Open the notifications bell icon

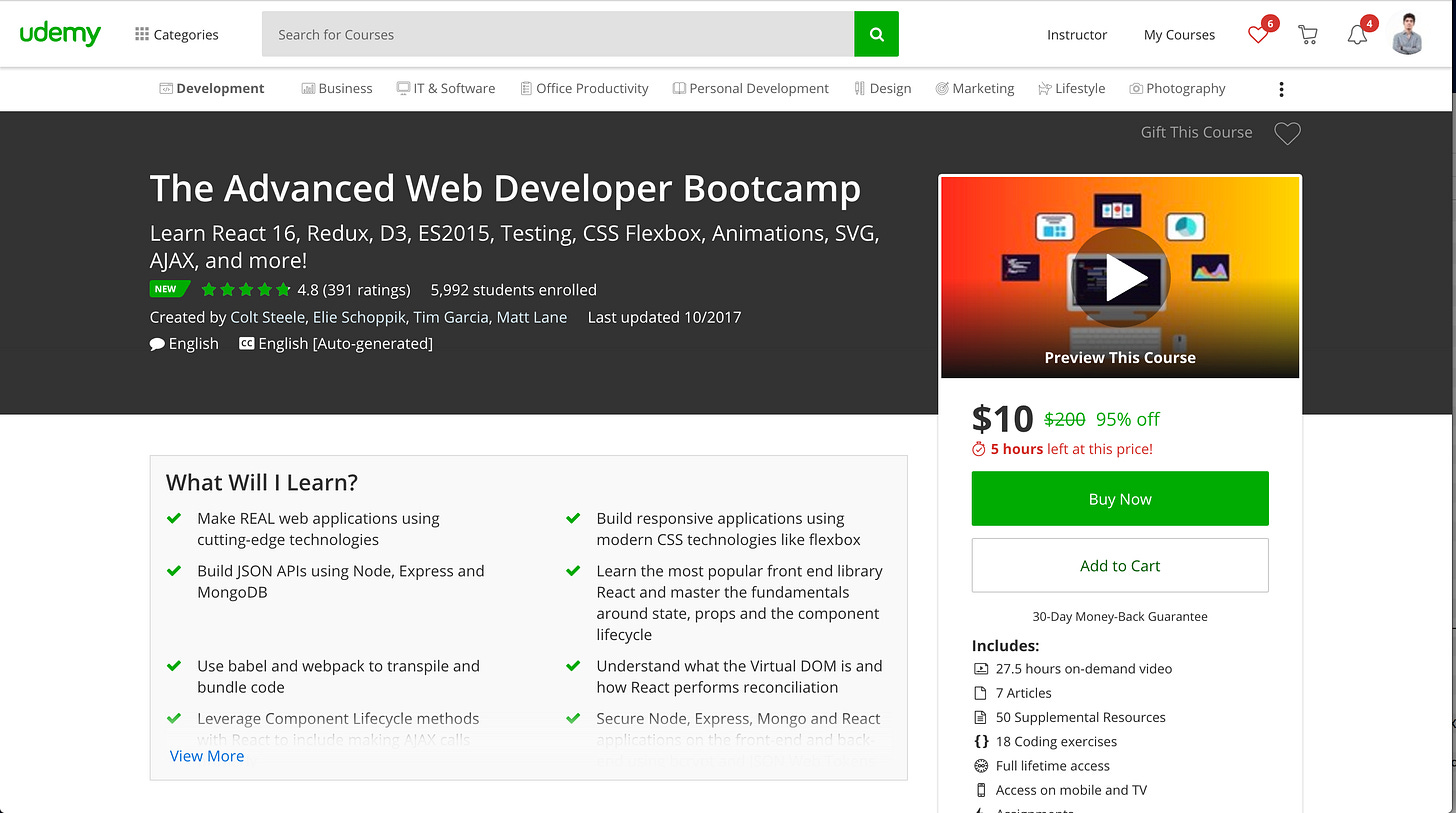pos(1357,34)
